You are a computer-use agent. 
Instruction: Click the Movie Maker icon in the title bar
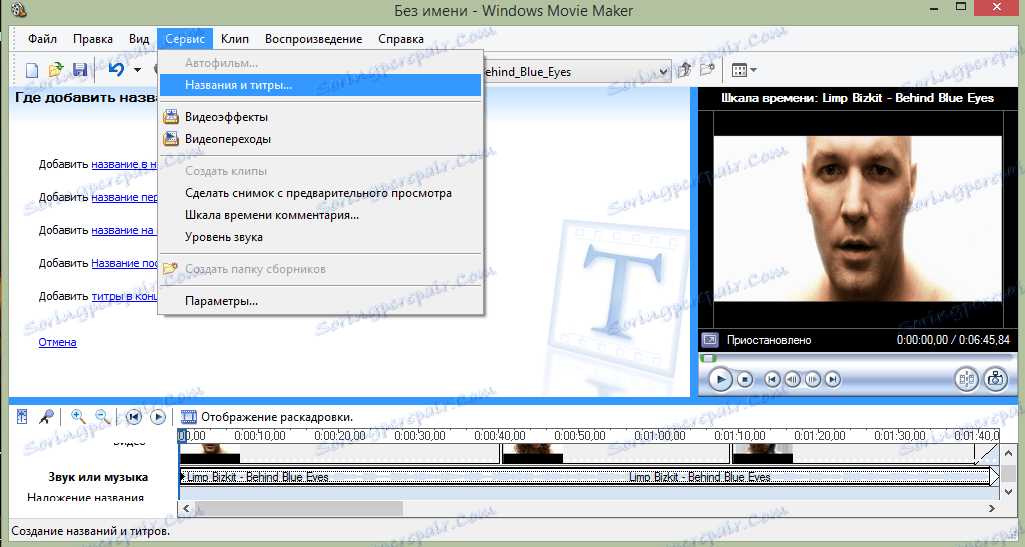coord(19,10)
